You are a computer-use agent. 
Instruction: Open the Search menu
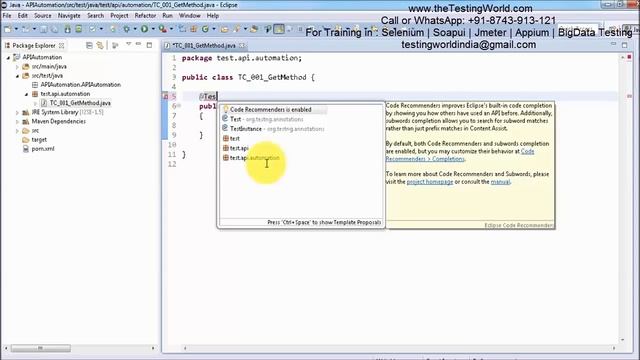96,16
